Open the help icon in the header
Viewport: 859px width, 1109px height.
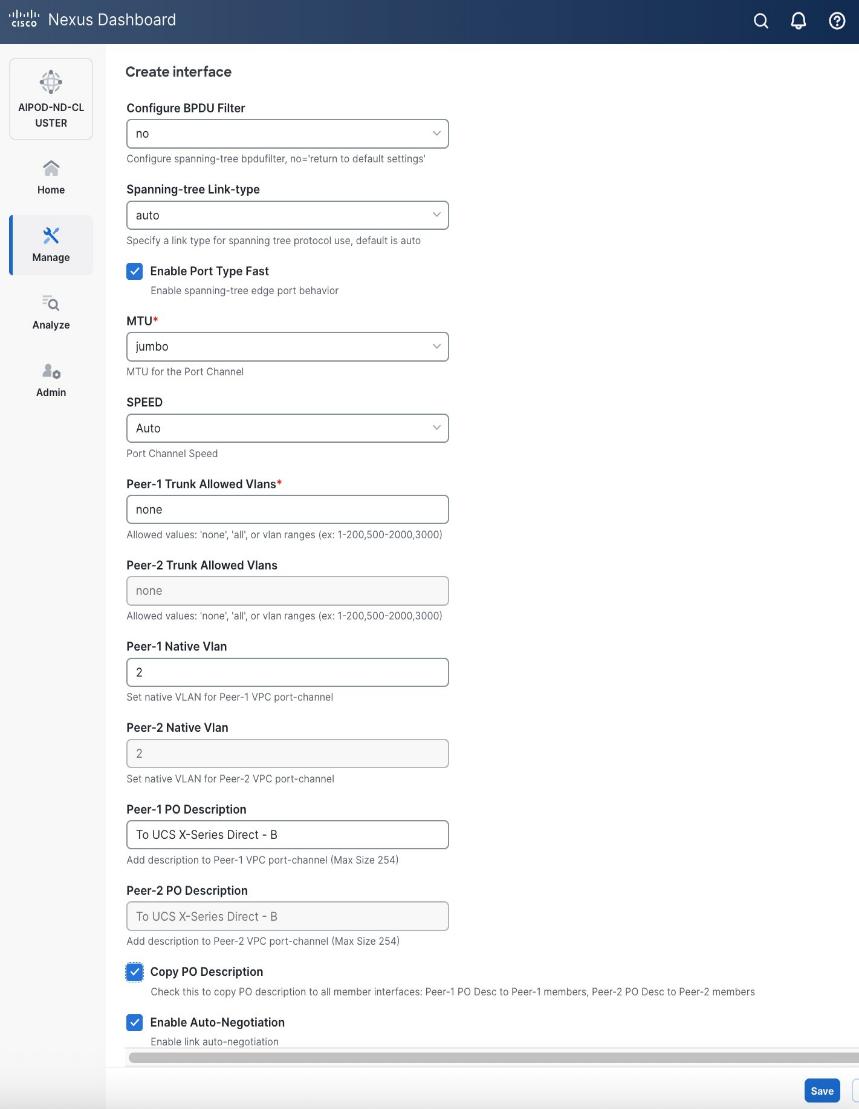(x=836, y=20)
